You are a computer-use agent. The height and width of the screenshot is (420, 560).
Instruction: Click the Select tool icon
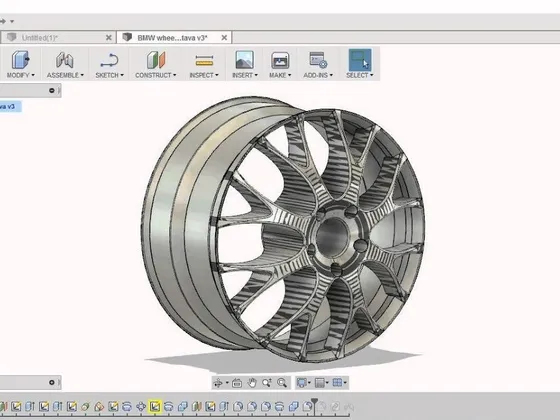point(360,59)
